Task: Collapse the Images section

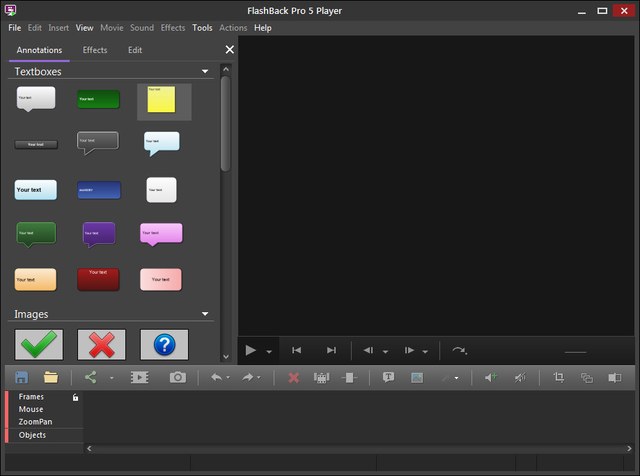Action: [205, 314]
